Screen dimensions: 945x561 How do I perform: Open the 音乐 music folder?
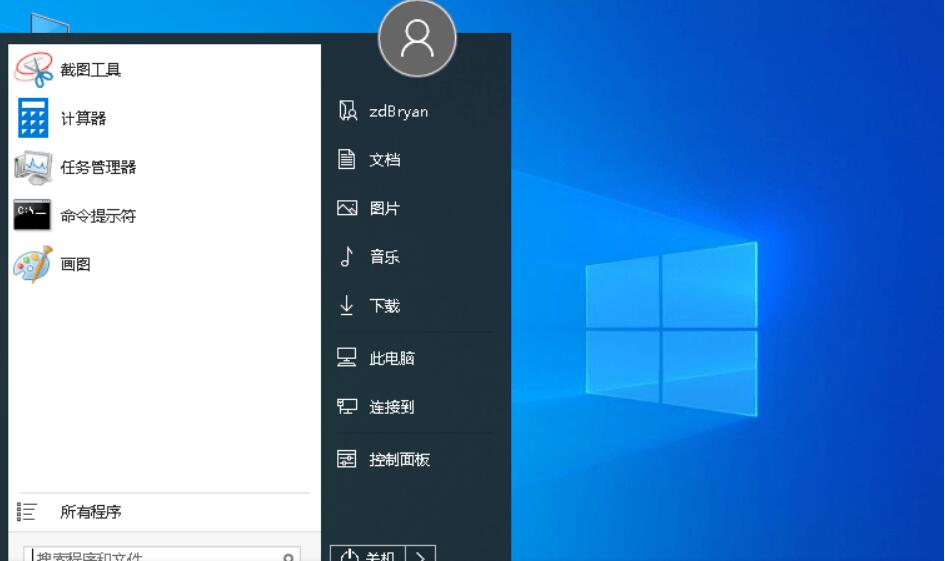coord(384,257)
